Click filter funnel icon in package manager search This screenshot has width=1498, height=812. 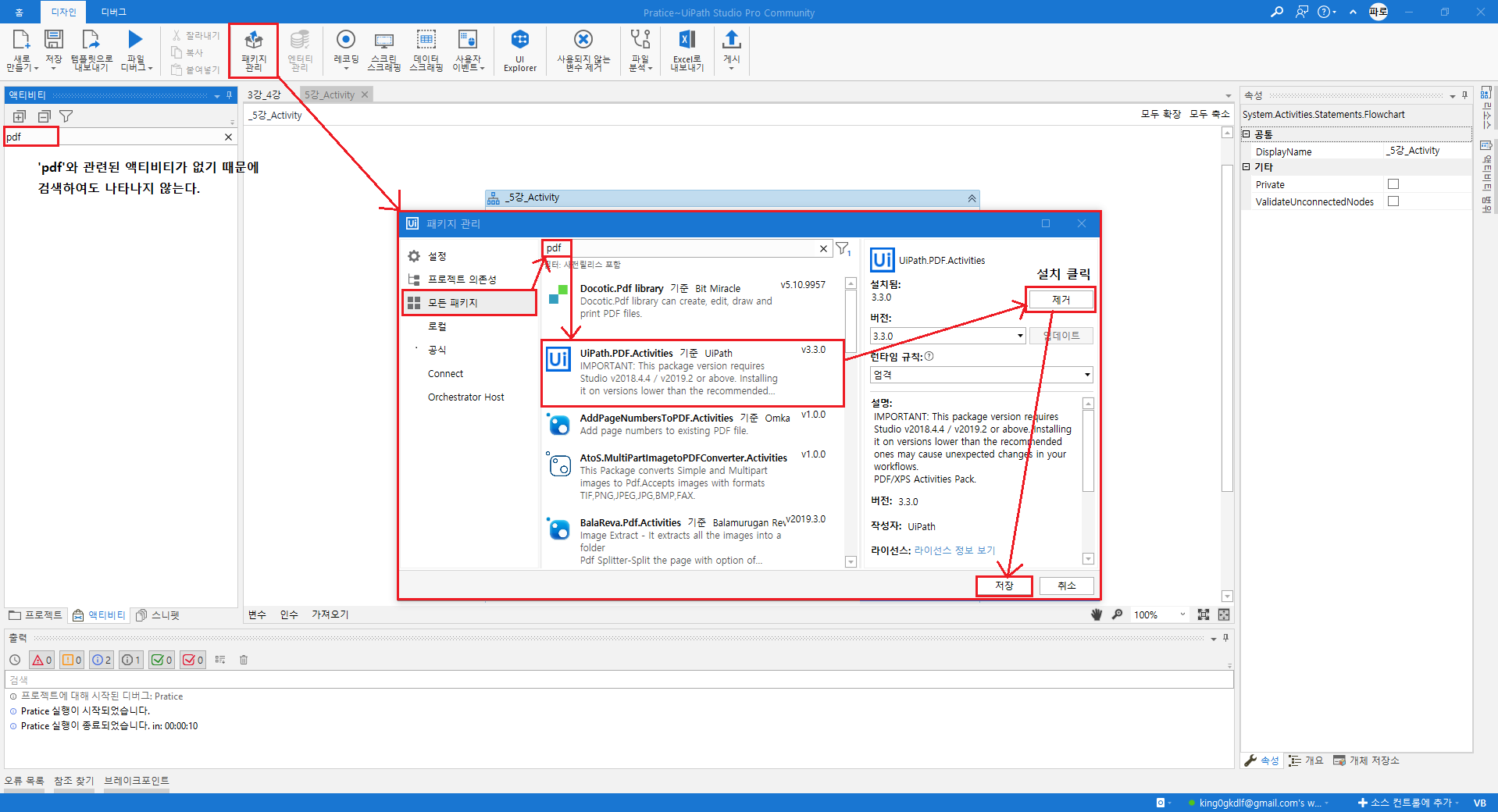844,249
